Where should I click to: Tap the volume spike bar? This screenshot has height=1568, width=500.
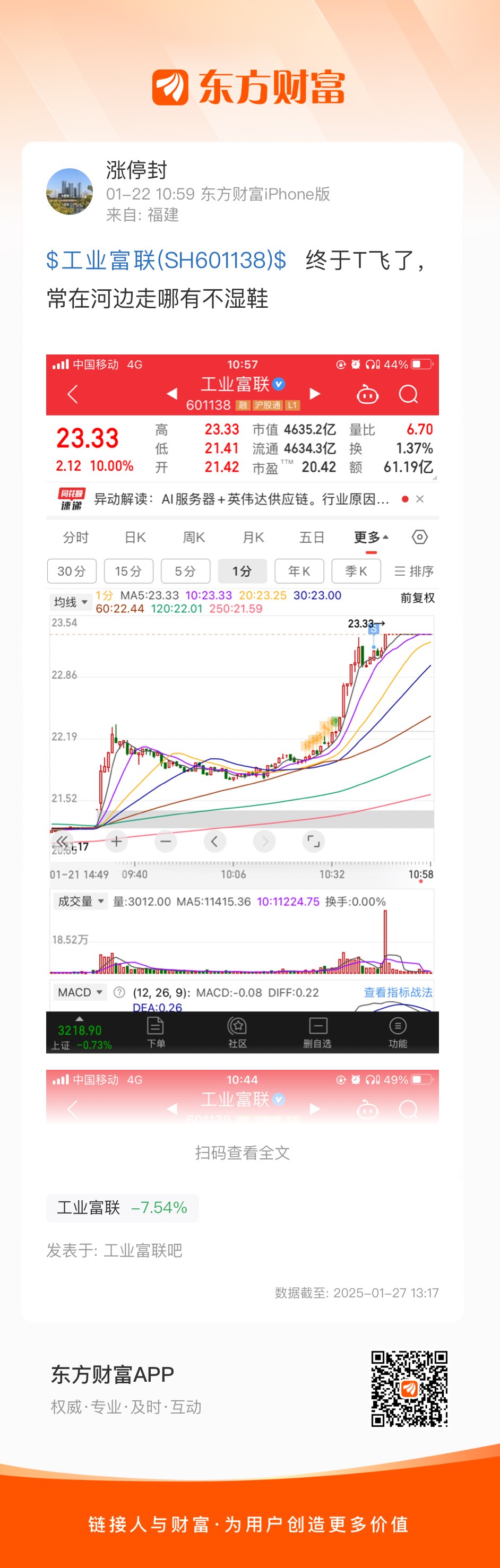point(385,942)
